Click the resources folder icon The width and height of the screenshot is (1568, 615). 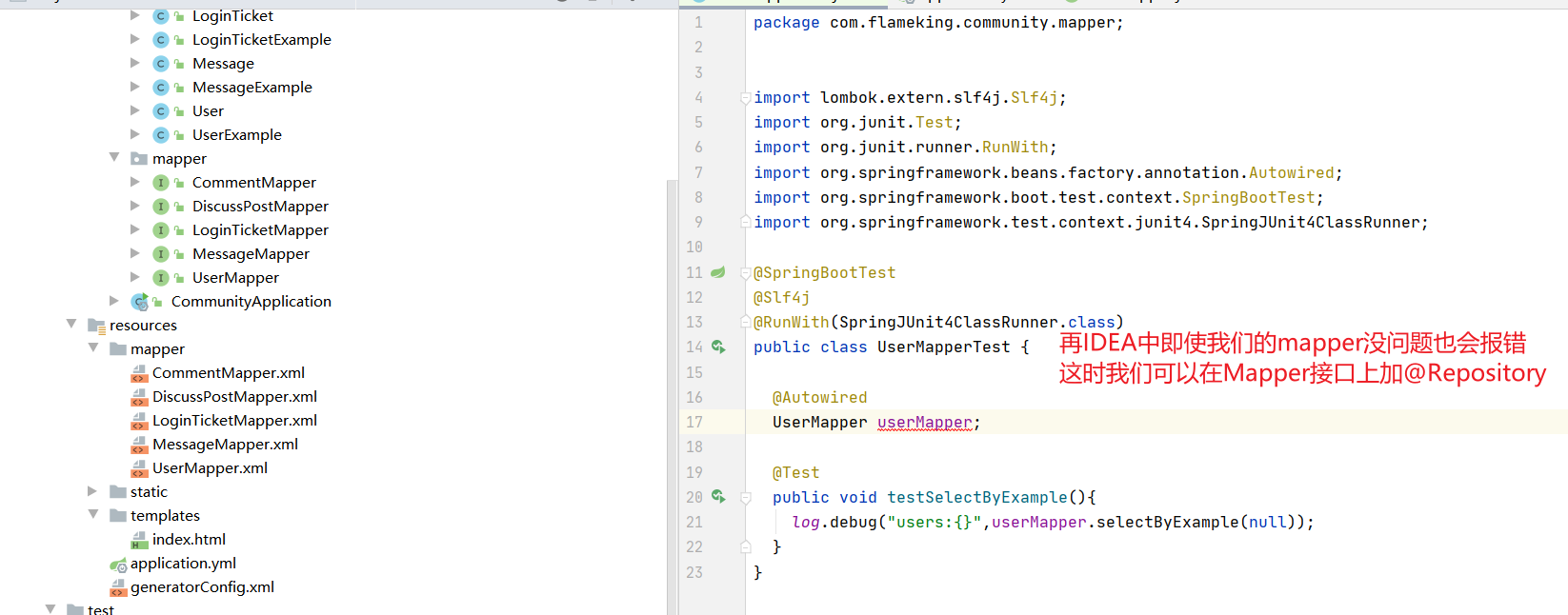coord(96,326)
